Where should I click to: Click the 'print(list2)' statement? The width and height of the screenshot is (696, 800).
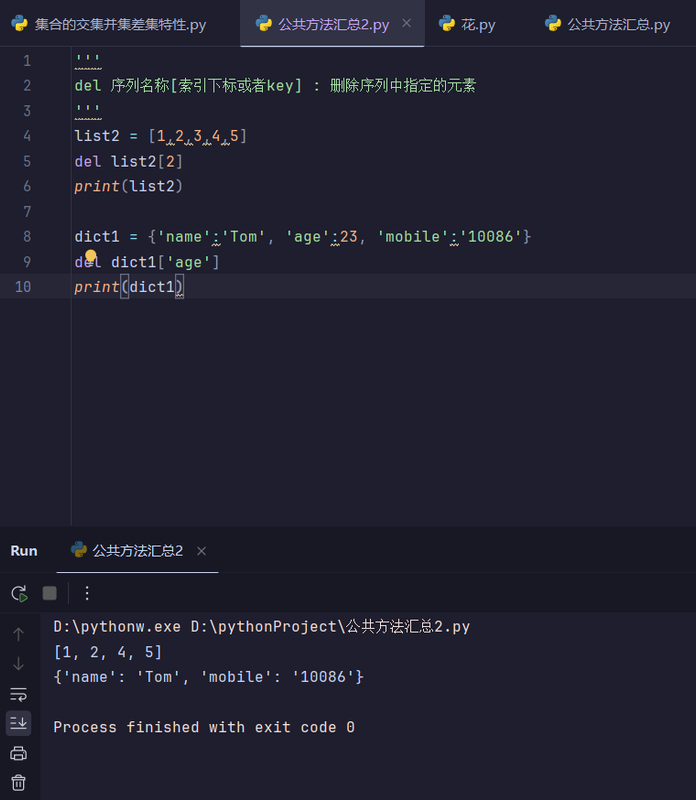[129, 186]
